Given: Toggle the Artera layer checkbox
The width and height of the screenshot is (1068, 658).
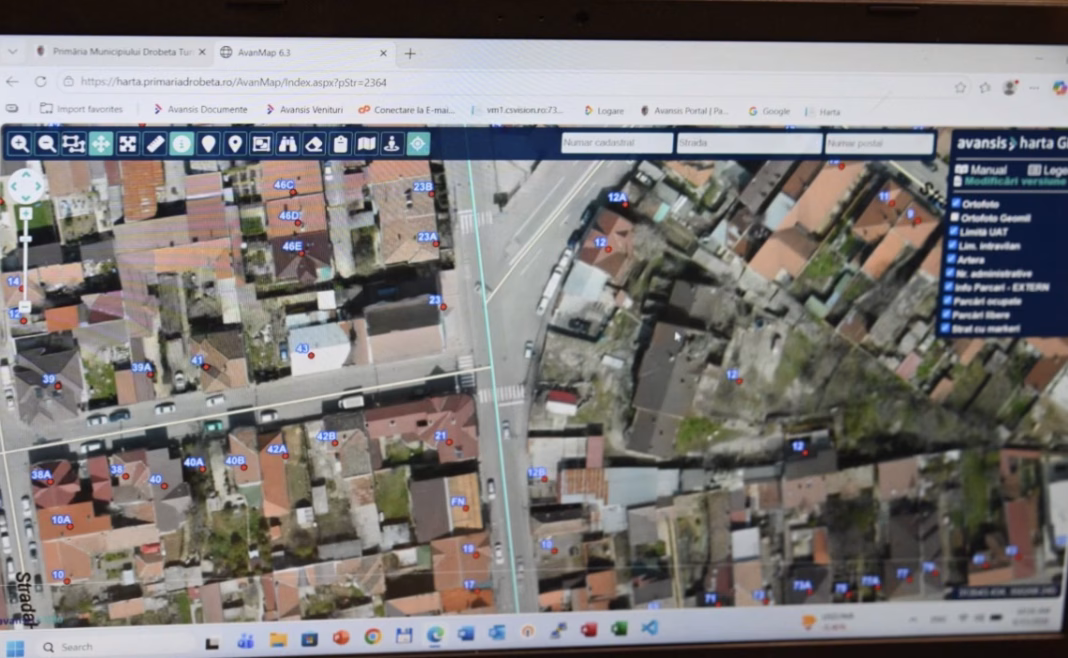Looking at the screenshot, I should (x=951, y=259).
